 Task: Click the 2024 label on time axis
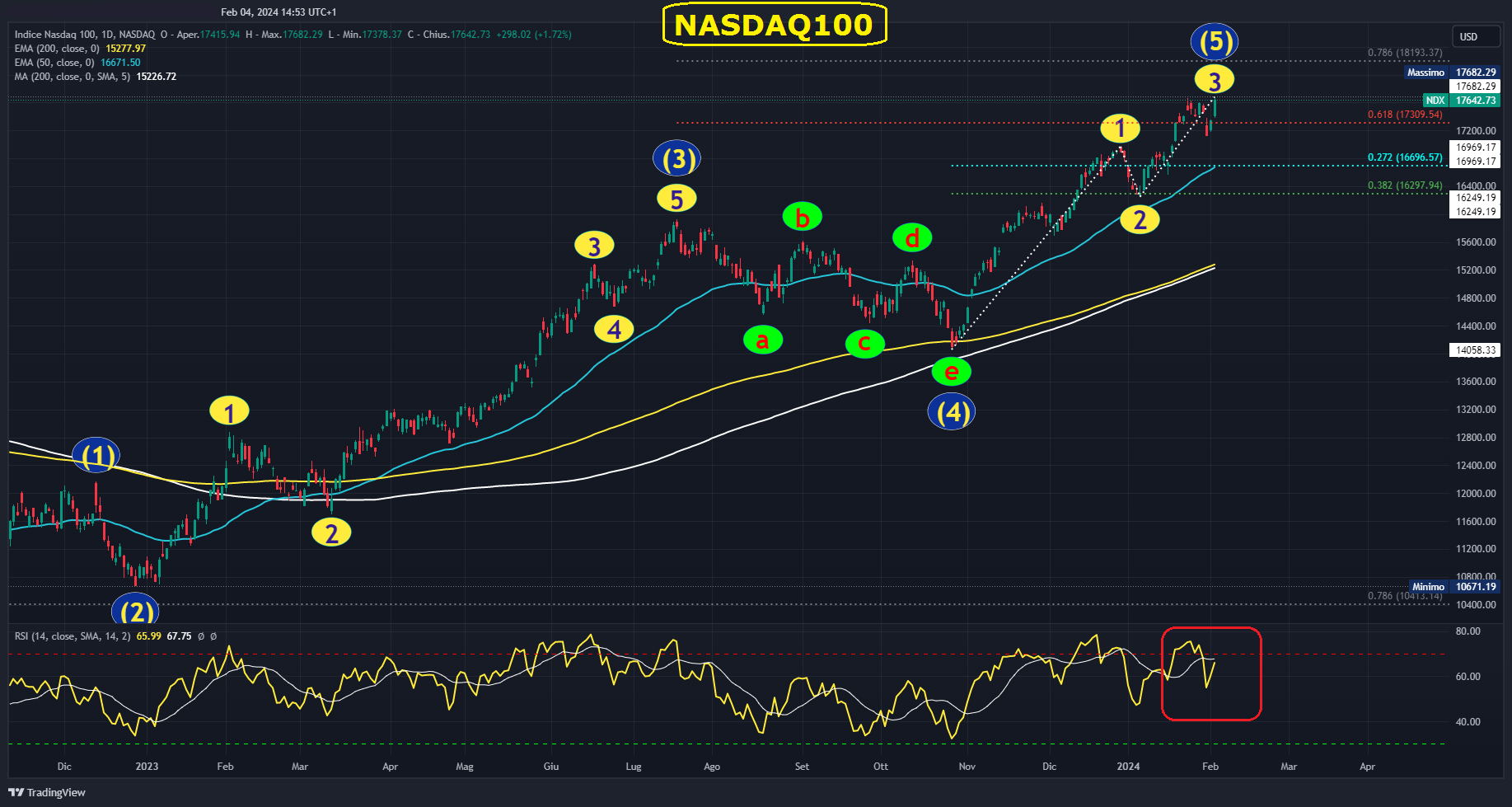pos(1128,767)
